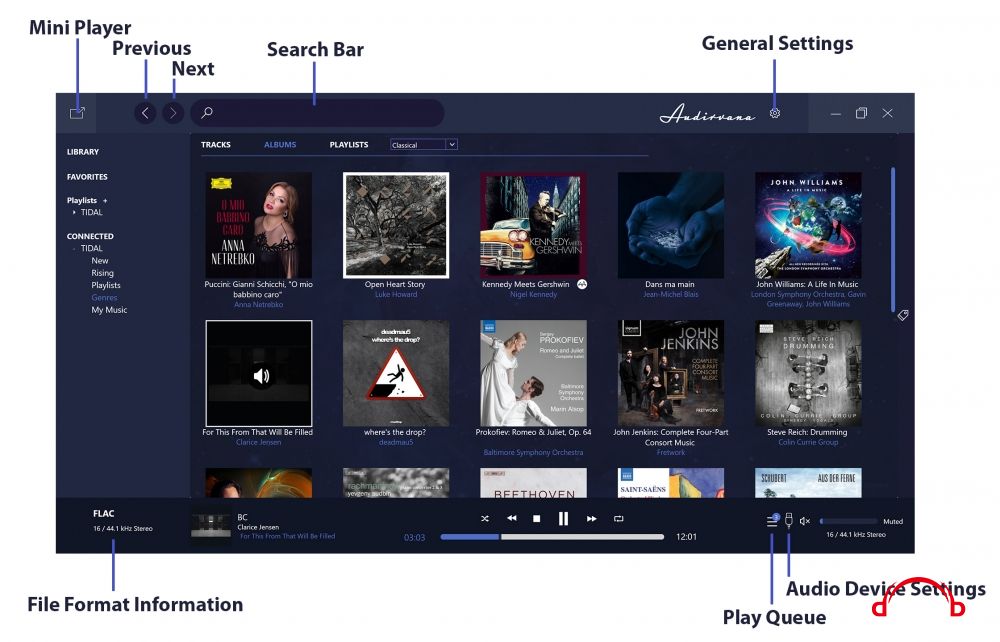Viewport: 1000px width, 642px height.
Task: Open general settings gear icon
Action: [775, 113]
